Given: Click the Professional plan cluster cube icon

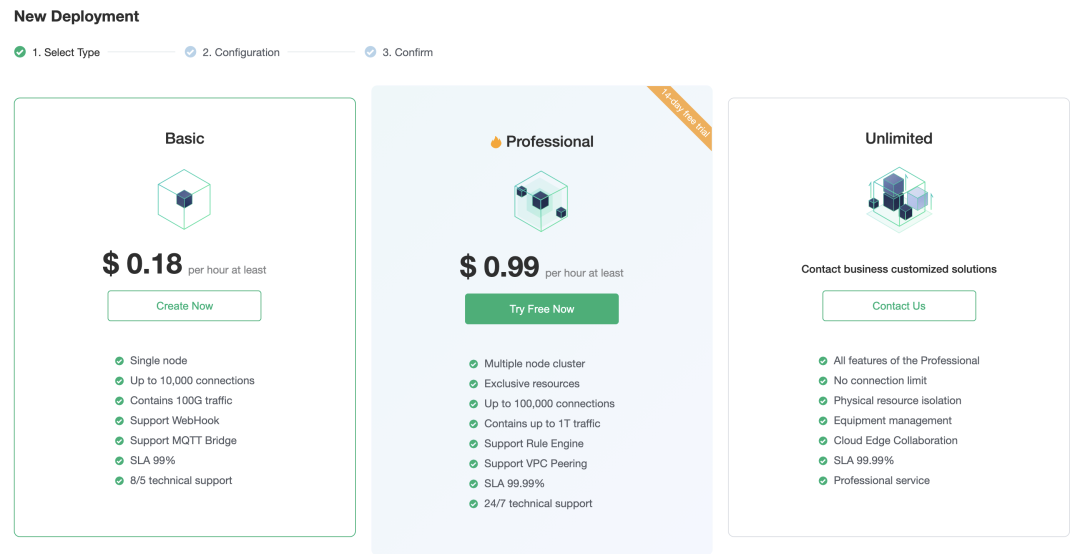Looking at the screenshot, I should (541, 201).
